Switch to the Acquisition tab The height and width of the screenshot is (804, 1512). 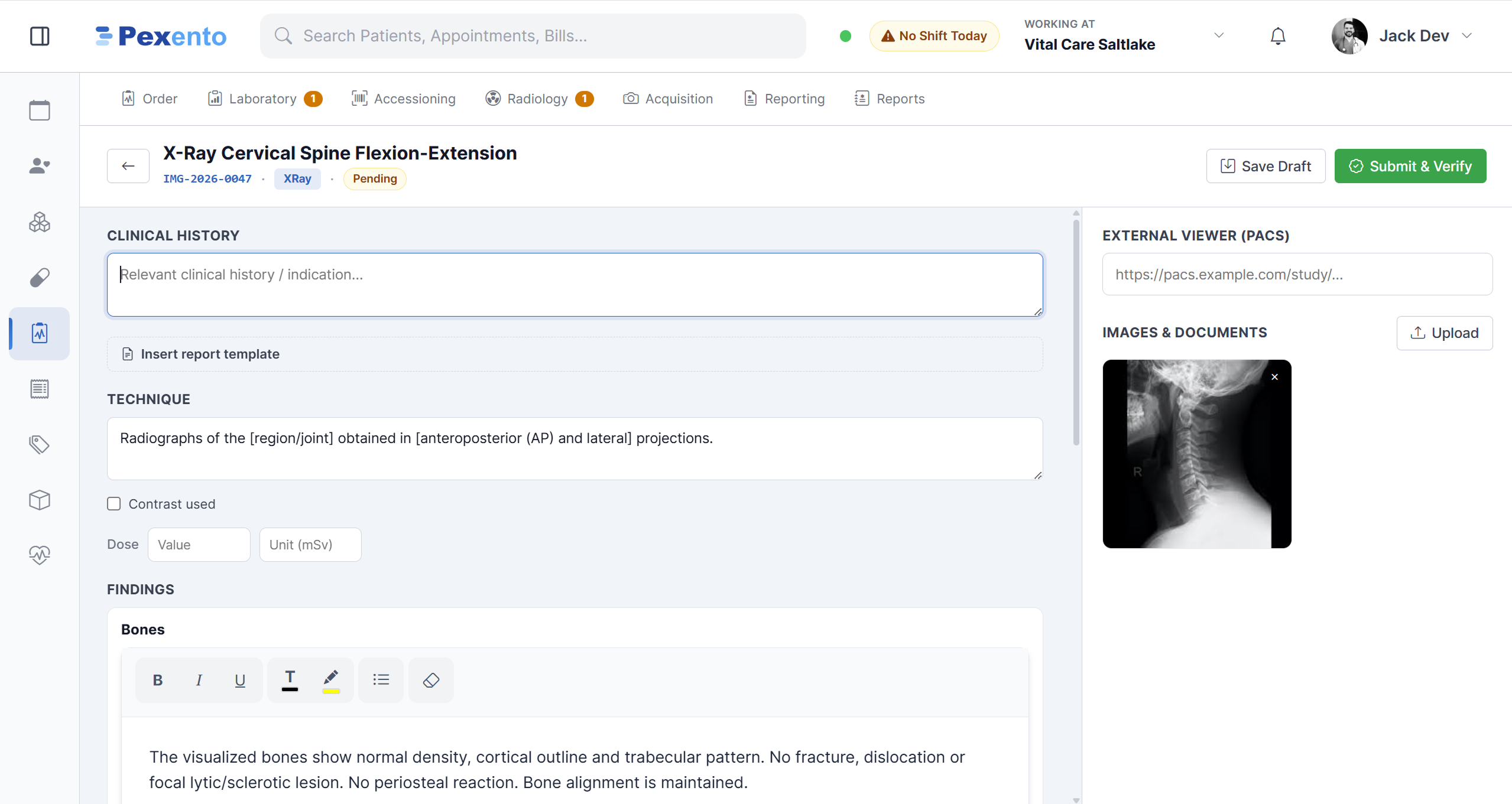668,99
